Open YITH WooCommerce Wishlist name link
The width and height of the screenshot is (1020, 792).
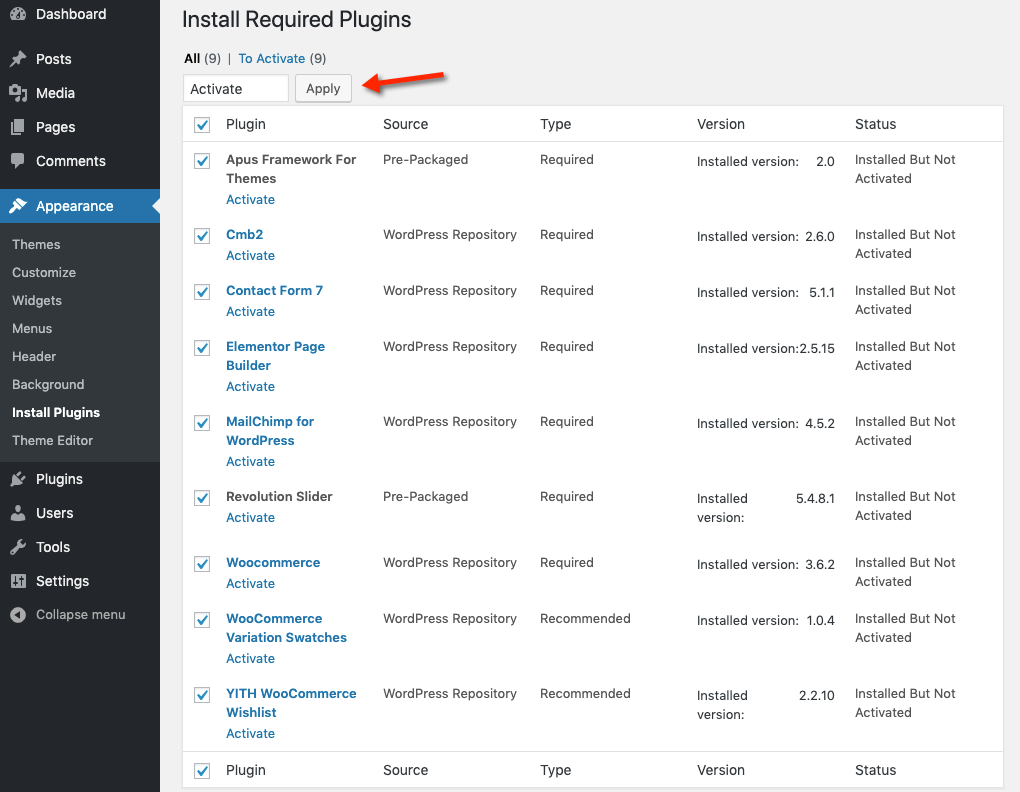291,702
